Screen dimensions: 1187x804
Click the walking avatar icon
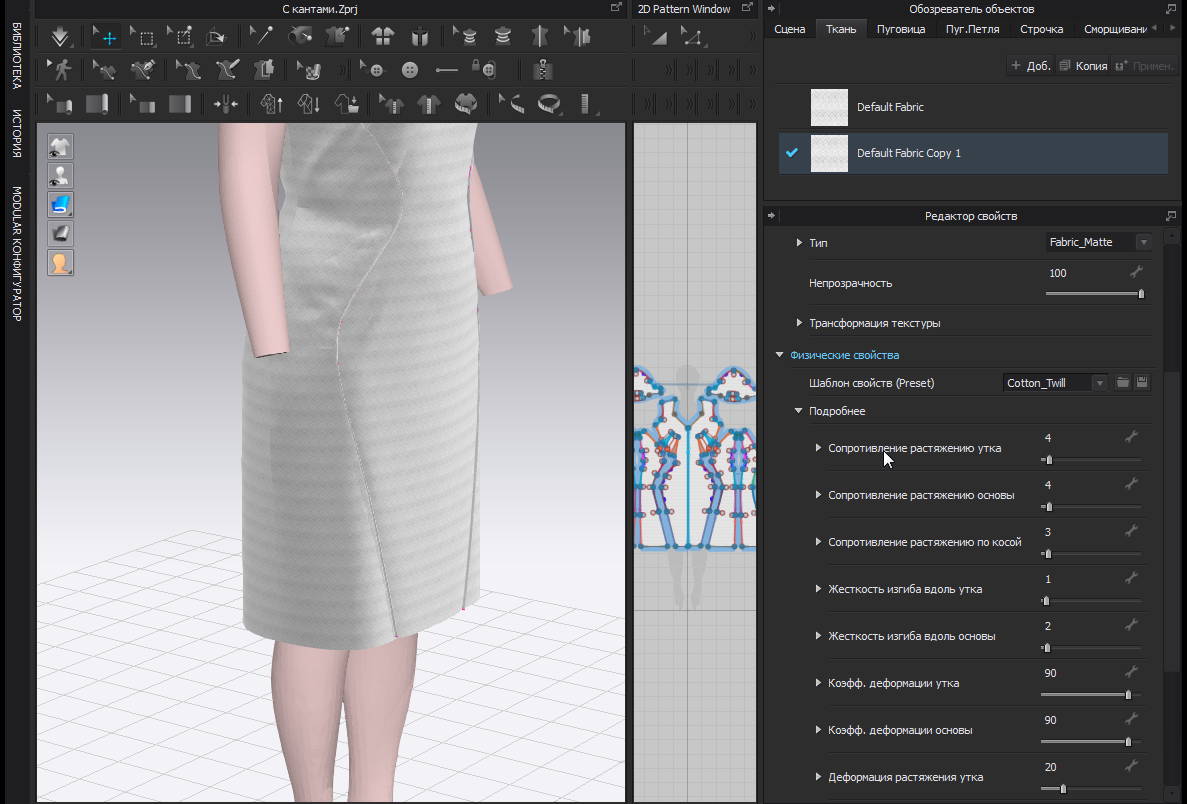click(x=62, y=70)
